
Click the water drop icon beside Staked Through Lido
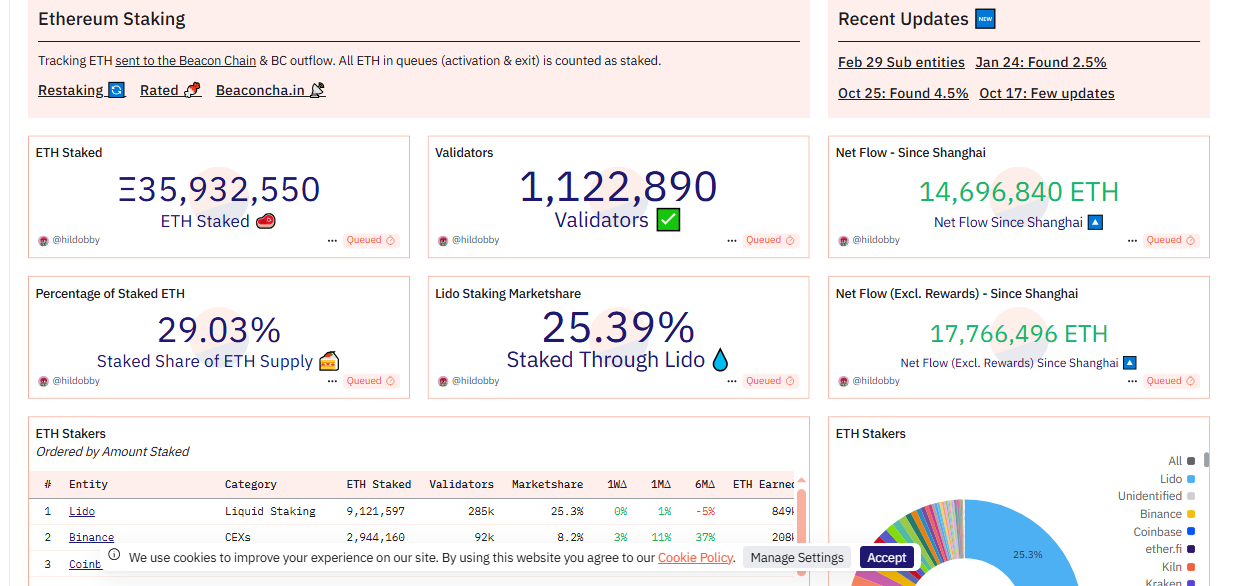[720, 360]
